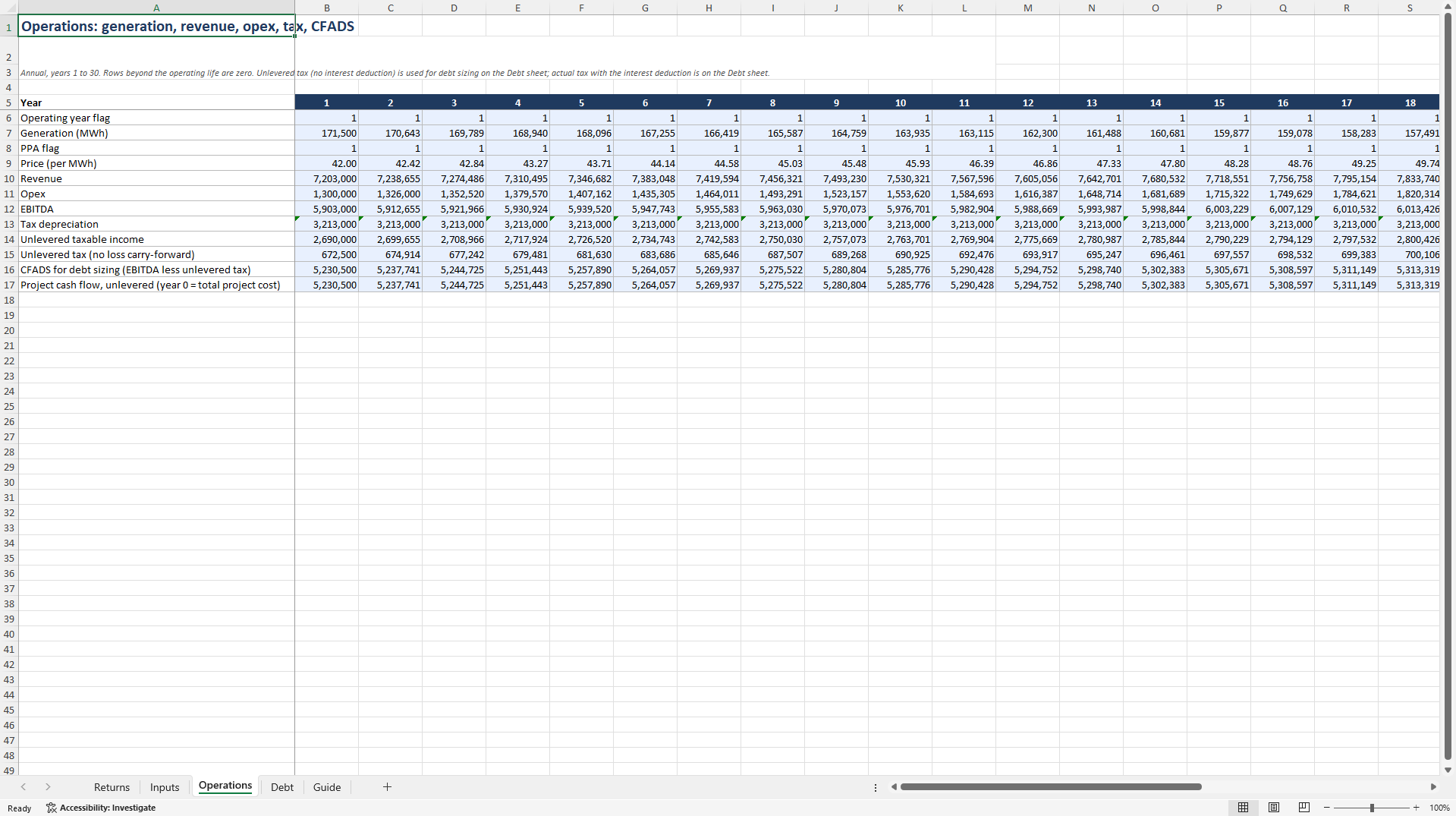Select column B header
The image size is (1456, 816).
point(327,8)
